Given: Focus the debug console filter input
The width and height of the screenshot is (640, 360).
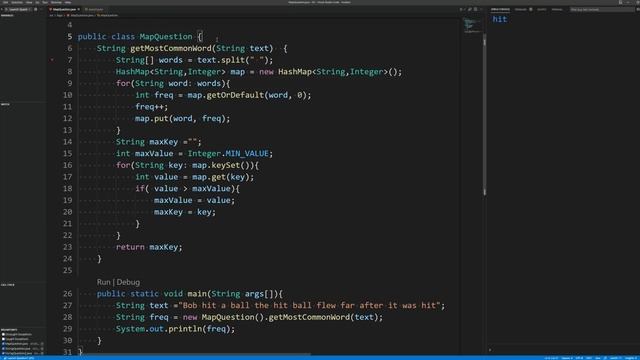Looking at the screenshot, I should [602, 9].
